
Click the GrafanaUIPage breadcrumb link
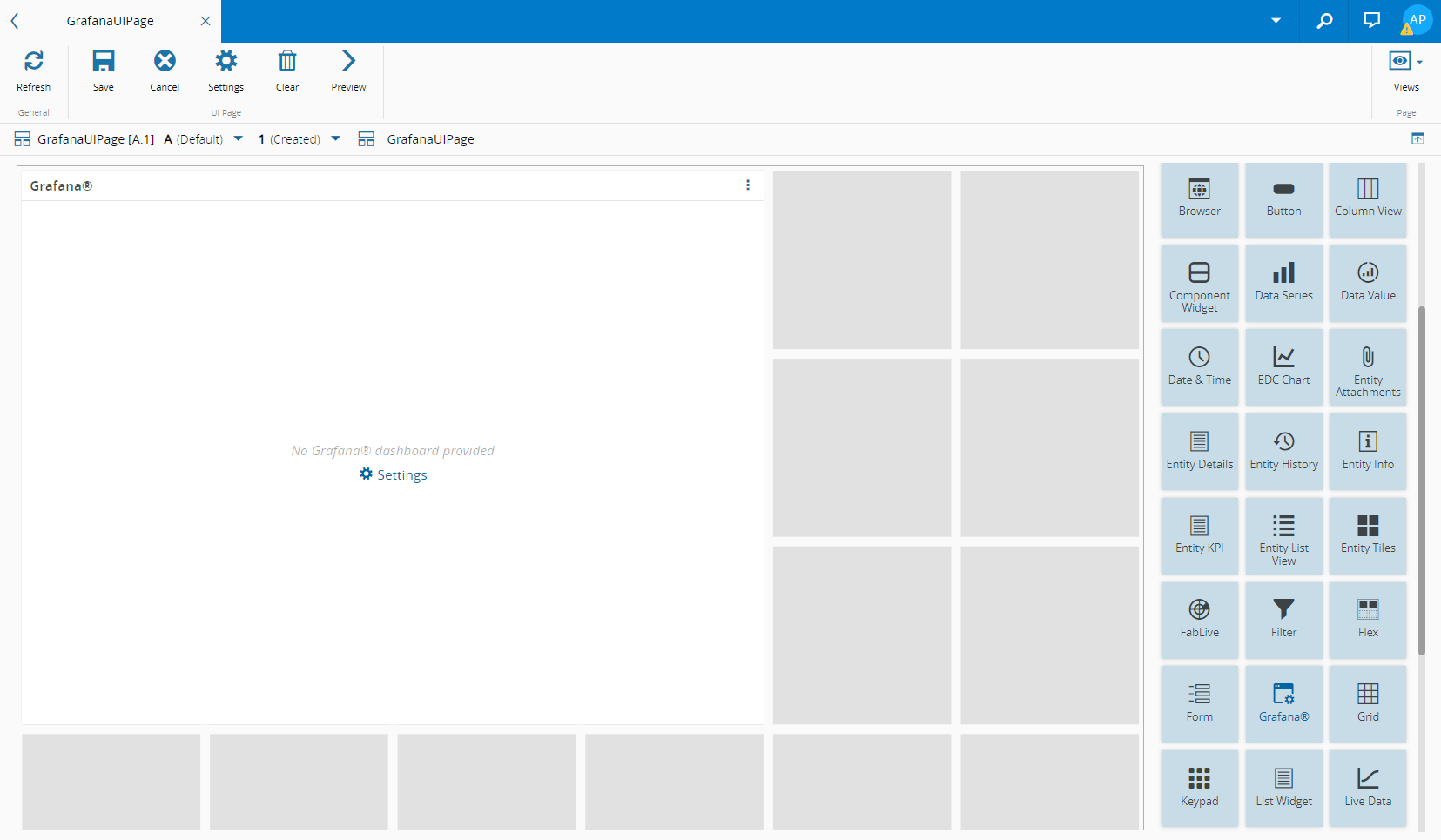(x=430, y=139)
